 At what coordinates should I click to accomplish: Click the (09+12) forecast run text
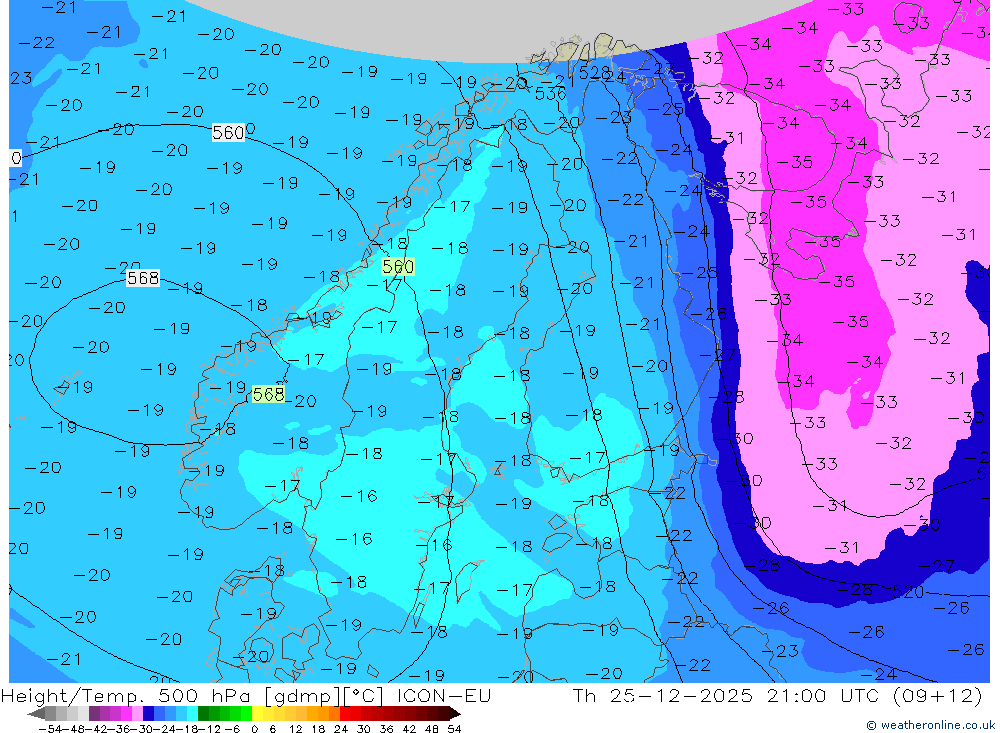tap(936, 695)
